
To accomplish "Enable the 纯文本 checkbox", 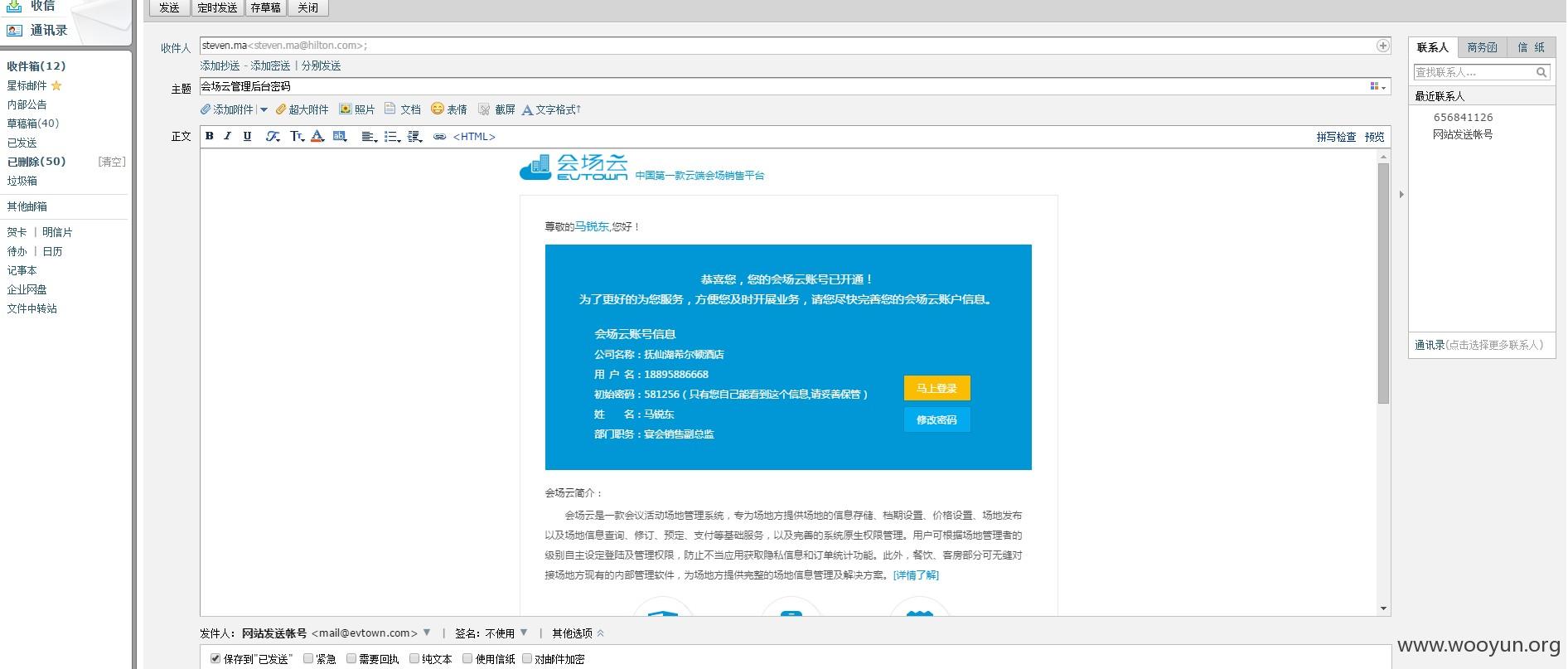I will tap(414, 658).
